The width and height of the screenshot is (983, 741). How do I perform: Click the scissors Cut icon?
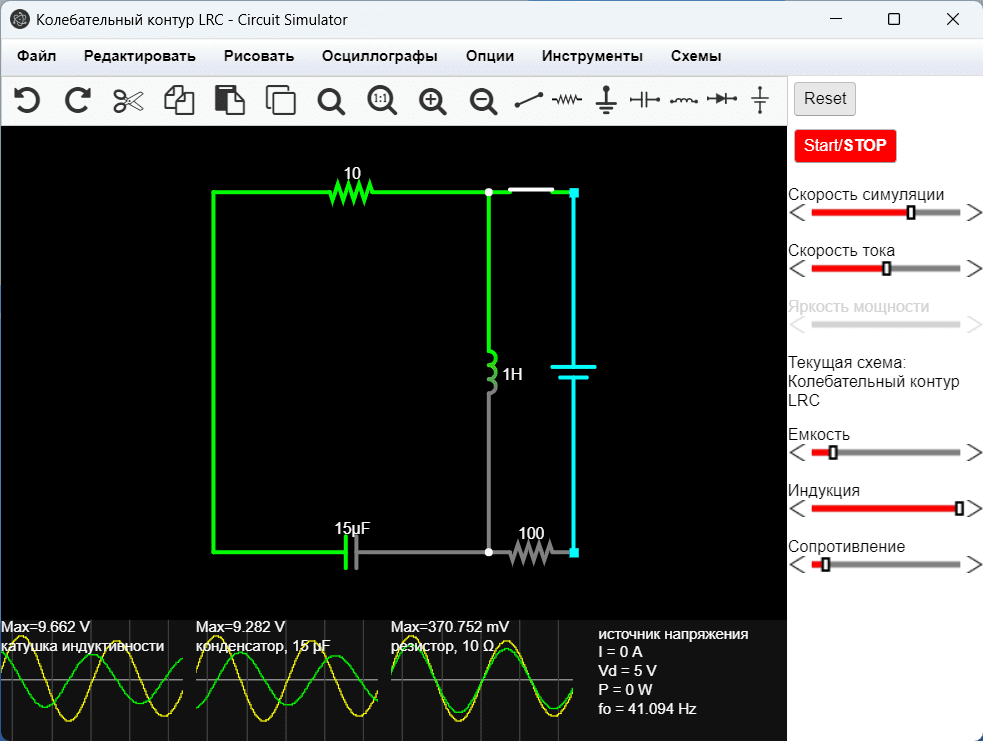coord(129,100)
